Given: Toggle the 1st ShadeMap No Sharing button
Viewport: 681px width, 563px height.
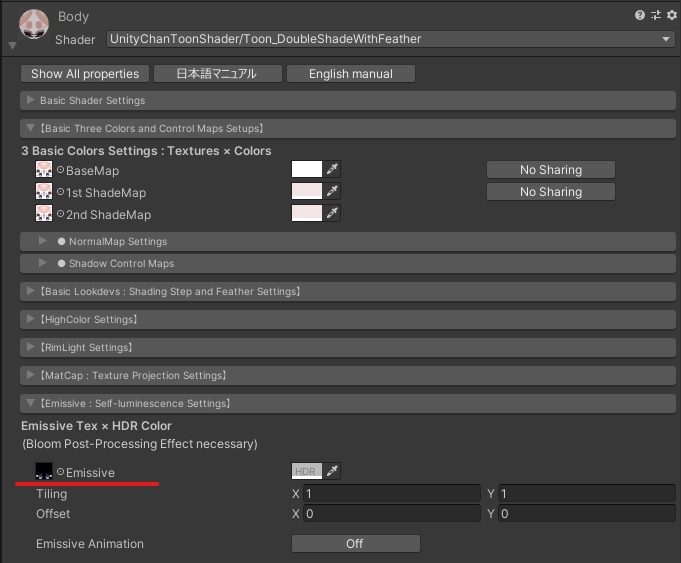Looking at the screenshot, I should click(x=550, y=192).
